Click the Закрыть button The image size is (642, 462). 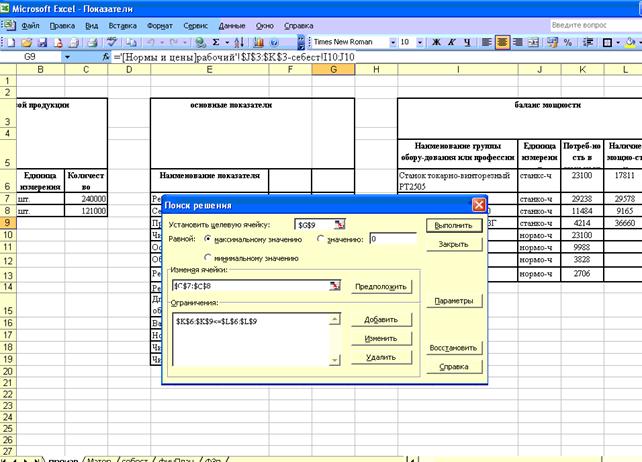[x=454, y=244]
